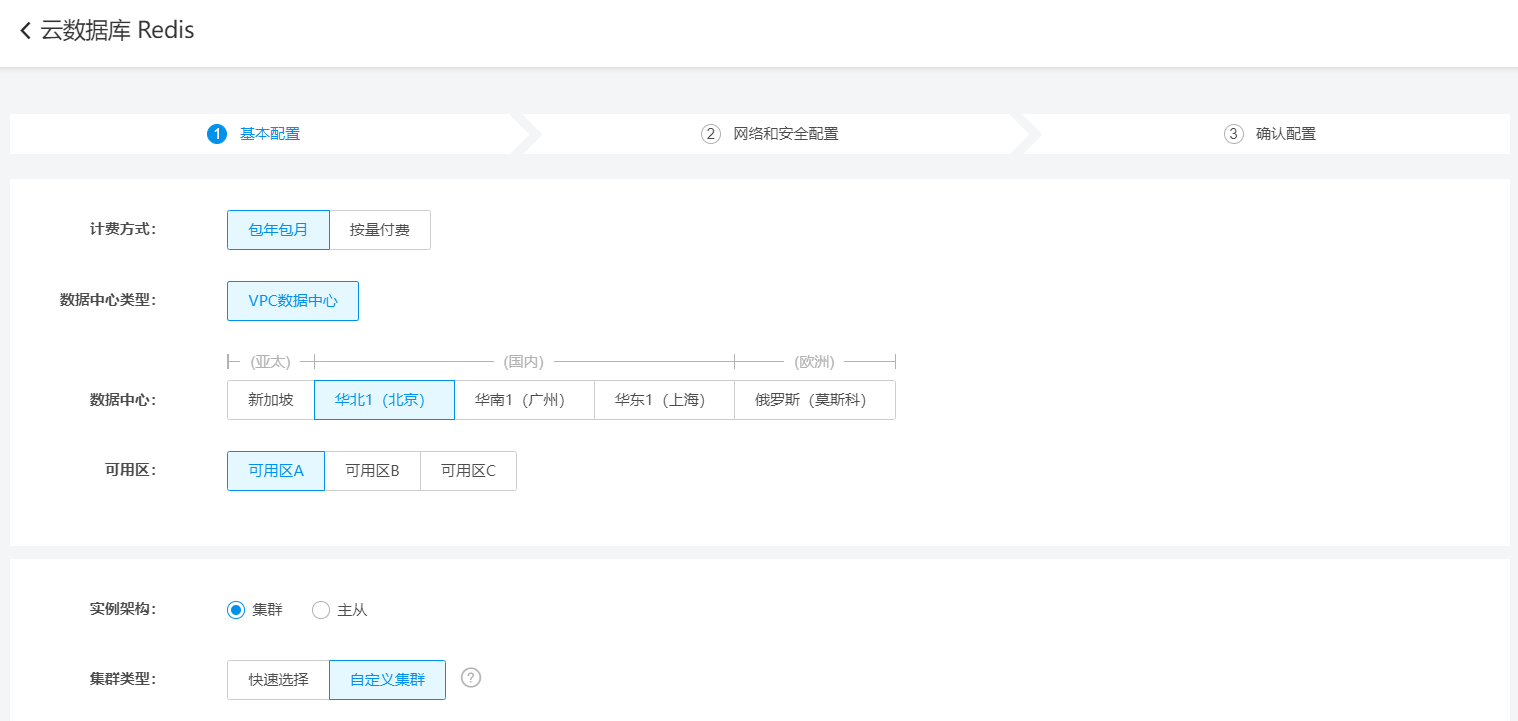
Task: Click the 数据中心类型 field label
Action: pos(108,300)
